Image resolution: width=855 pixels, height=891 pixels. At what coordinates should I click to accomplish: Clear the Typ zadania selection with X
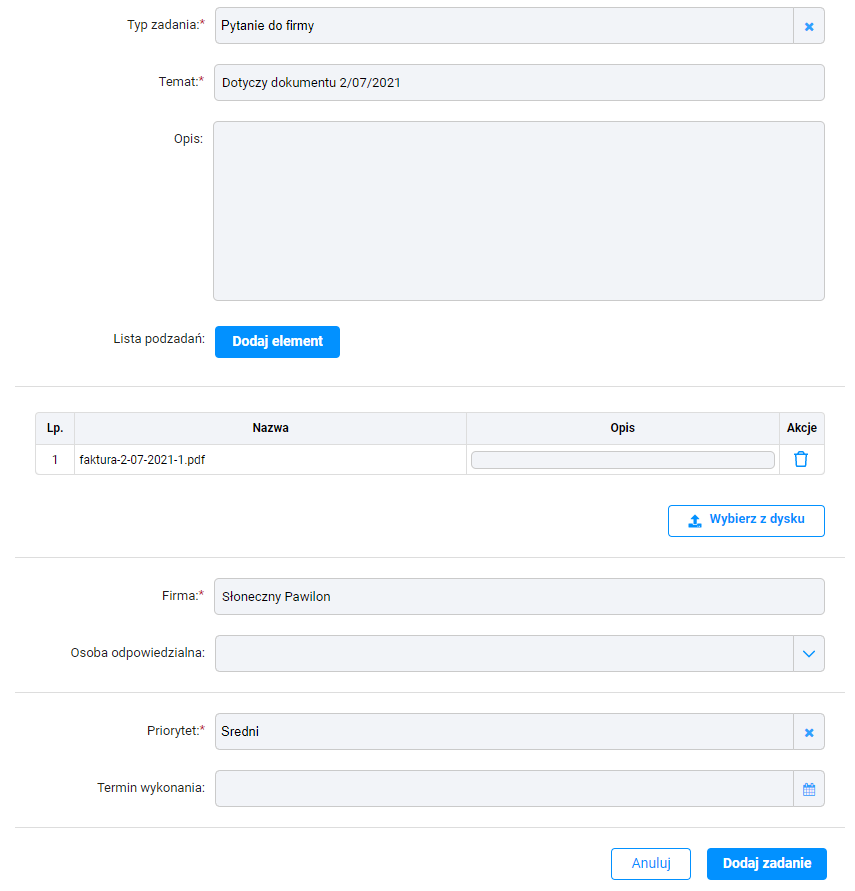(809, 26)
